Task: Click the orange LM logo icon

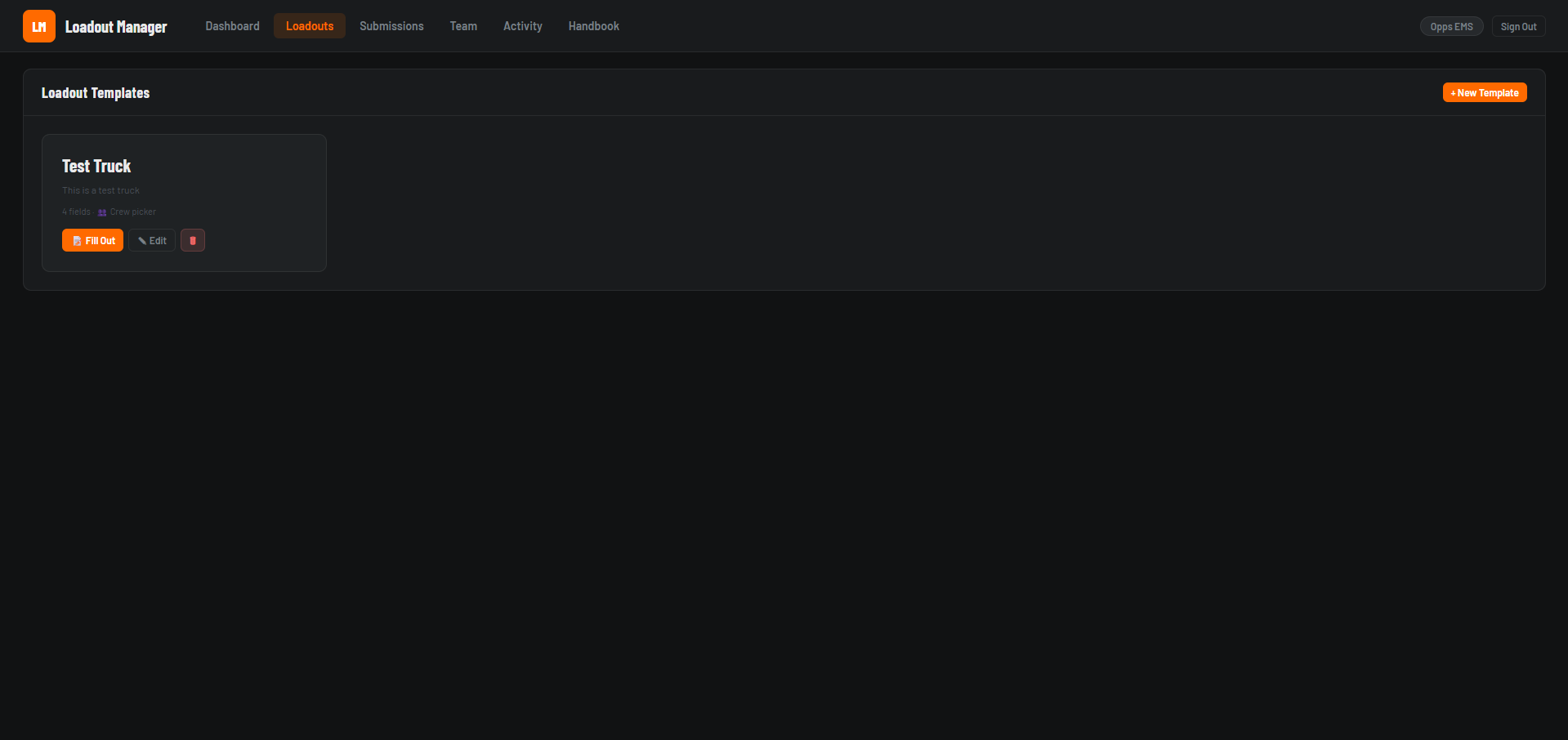Action: (38, 26)
